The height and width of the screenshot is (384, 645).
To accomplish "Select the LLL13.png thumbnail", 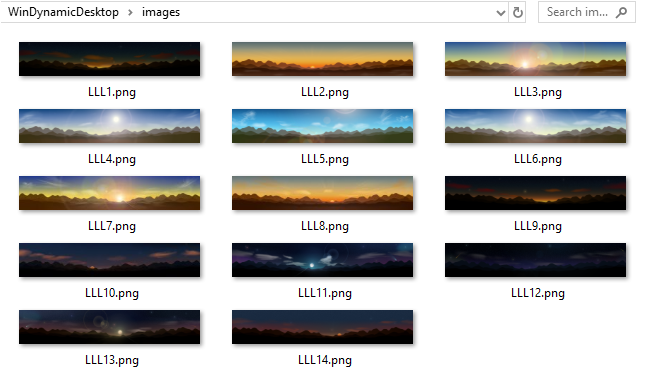I will point(109,327).
